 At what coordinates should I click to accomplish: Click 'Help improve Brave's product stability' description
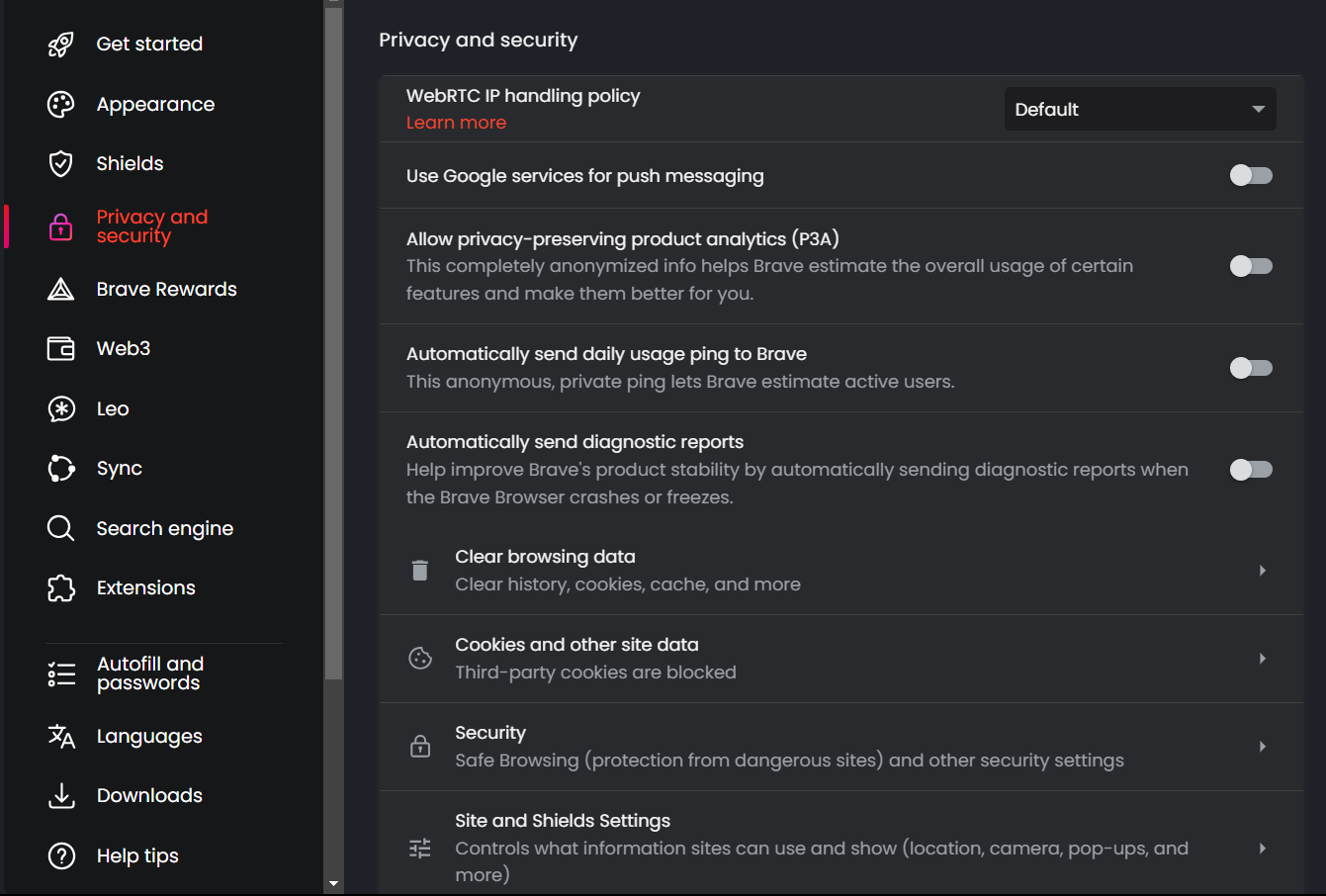pos(797,484)
